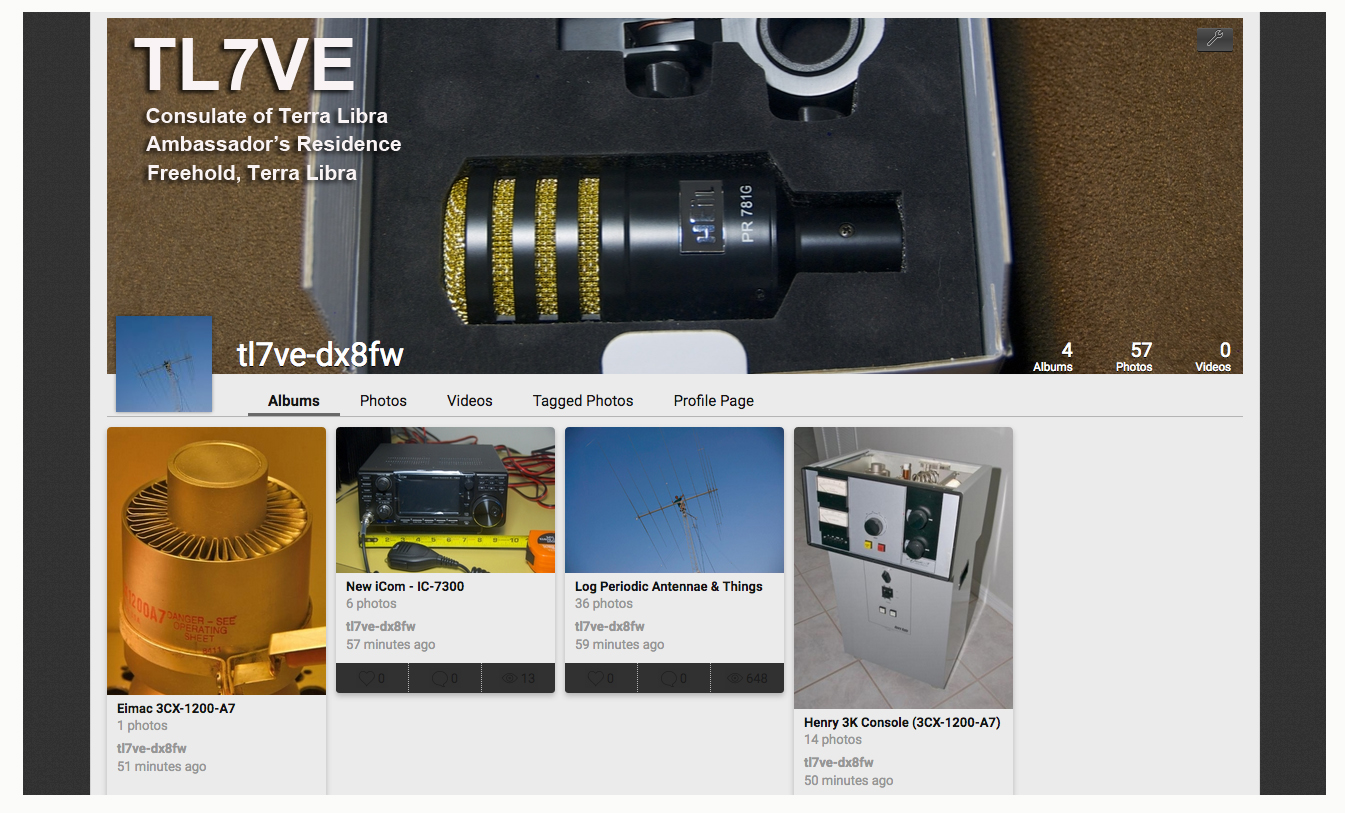
Task: Go to the Tagged Photos tab
Action: tap(583, 401)
